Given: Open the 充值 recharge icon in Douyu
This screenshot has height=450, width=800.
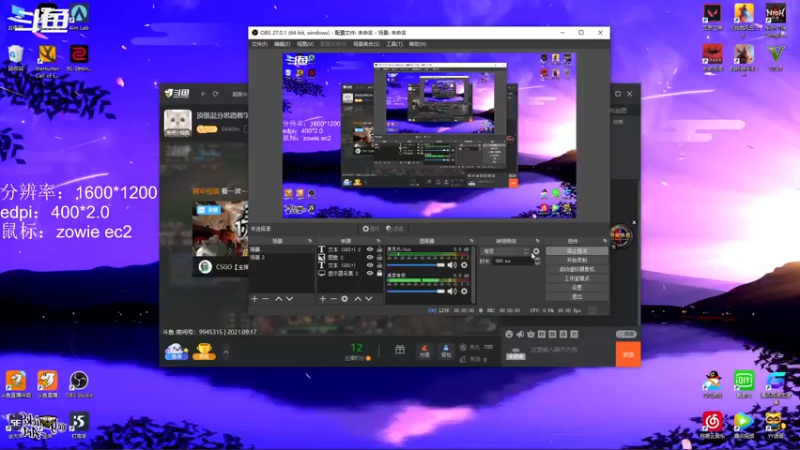Looking at the screenshot, I should point(424,351).
